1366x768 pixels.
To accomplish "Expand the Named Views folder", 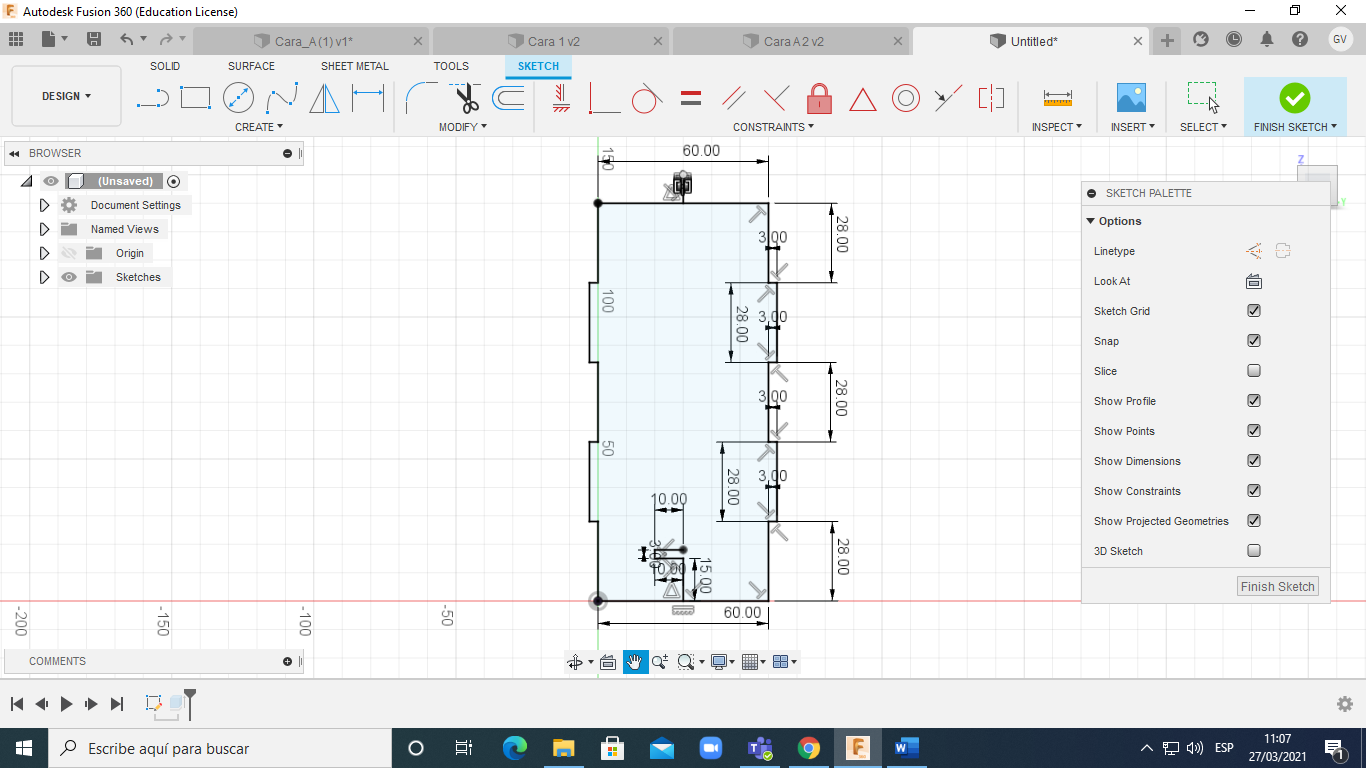I will coord(44,229).
